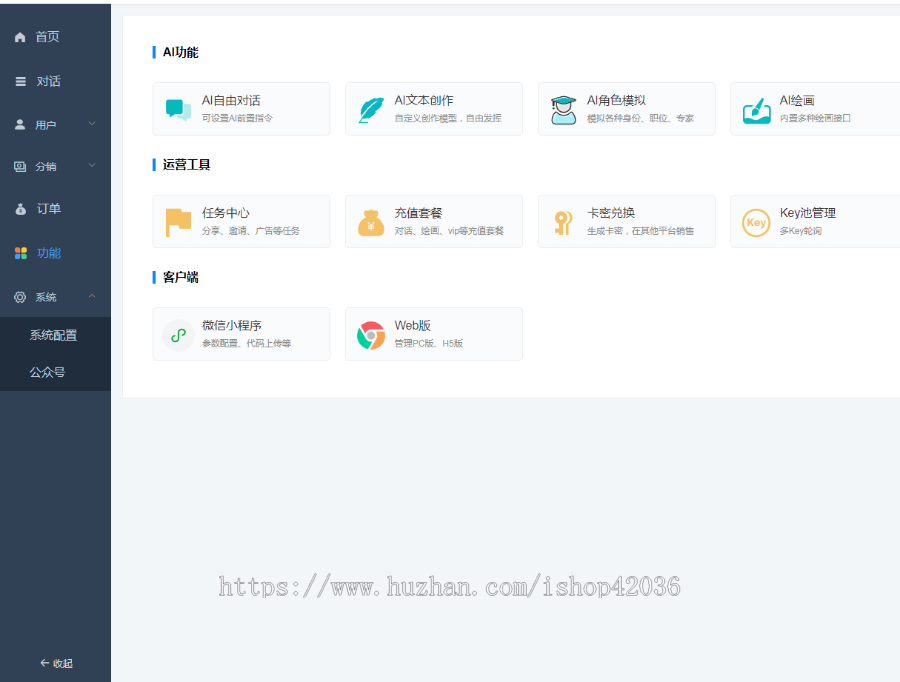Viewport: 900px width, 682px height.
Task: Click the AI自由对话 chat bubble icon
Action: click(x=179, y=109)
